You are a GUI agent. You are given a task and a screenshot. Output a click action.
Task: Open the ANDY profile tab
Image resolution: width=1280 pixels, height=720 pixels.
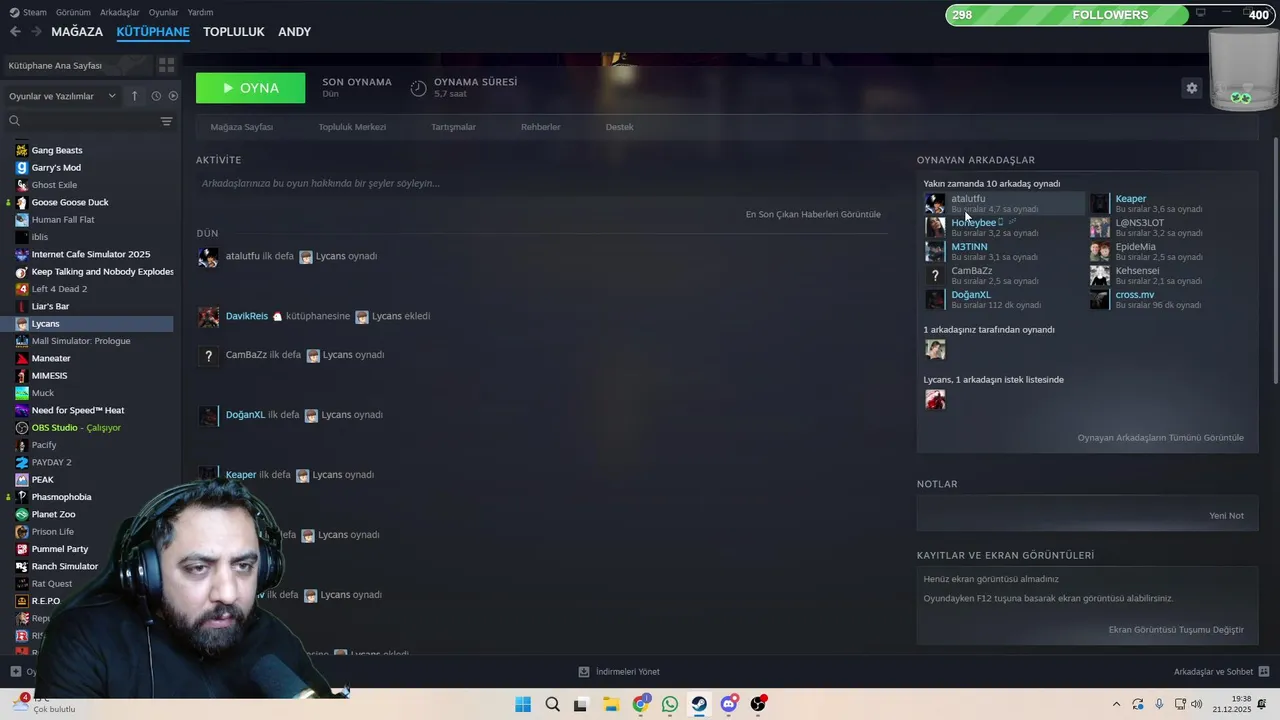294,32
